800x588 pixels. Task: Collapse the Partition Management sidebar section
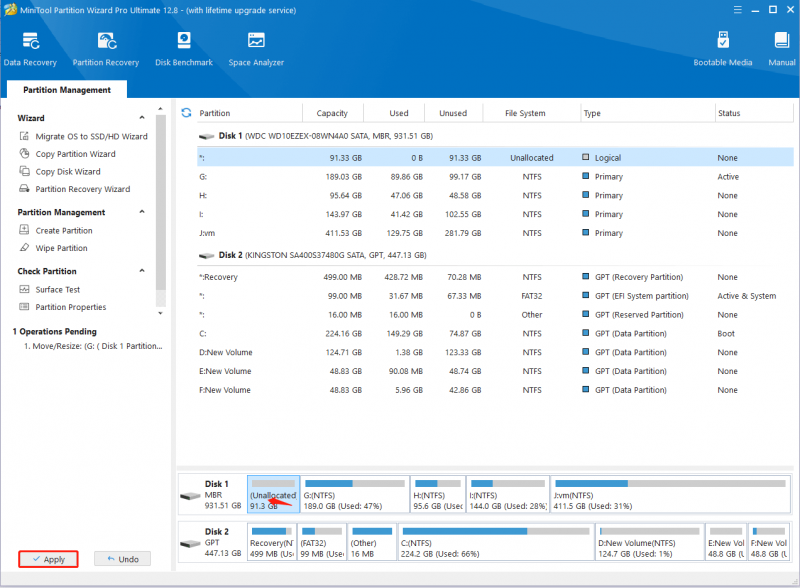point(142,212)
